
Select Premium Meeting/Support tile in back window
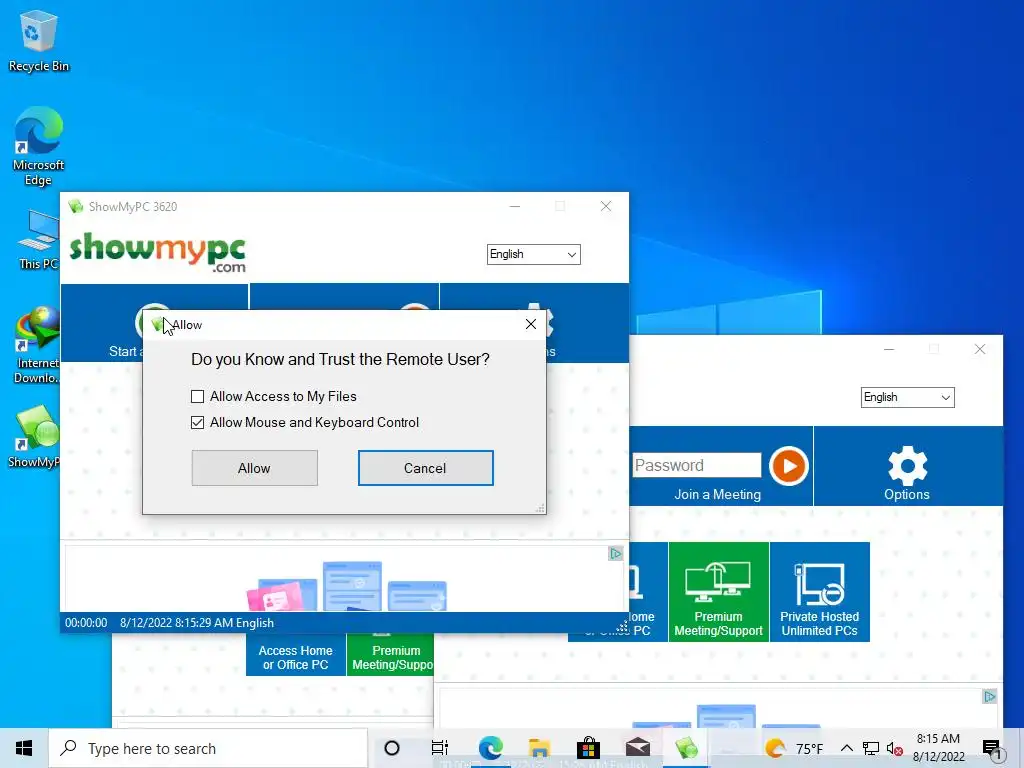[718, 592]
